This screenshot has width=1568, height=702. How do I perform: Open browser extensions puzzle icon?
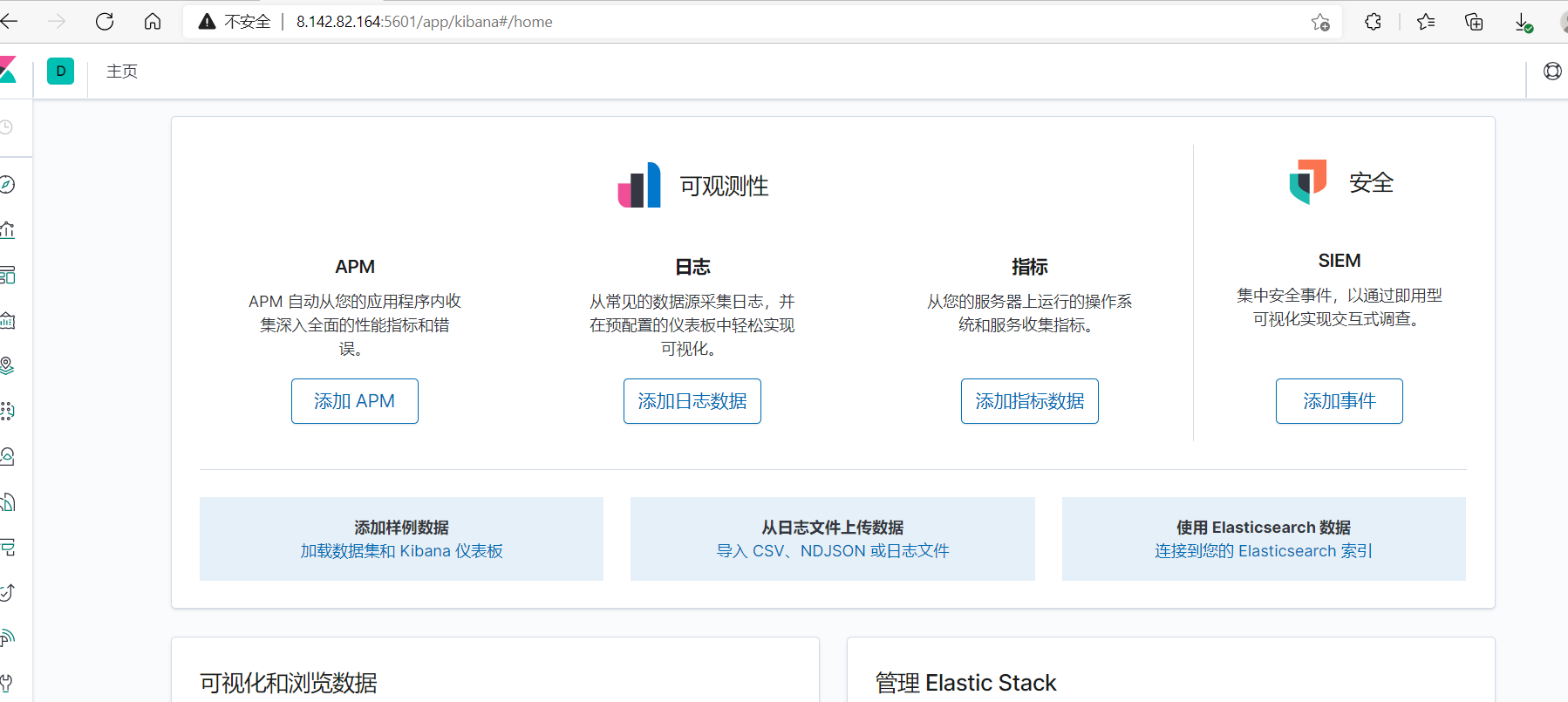point(1374,22)
